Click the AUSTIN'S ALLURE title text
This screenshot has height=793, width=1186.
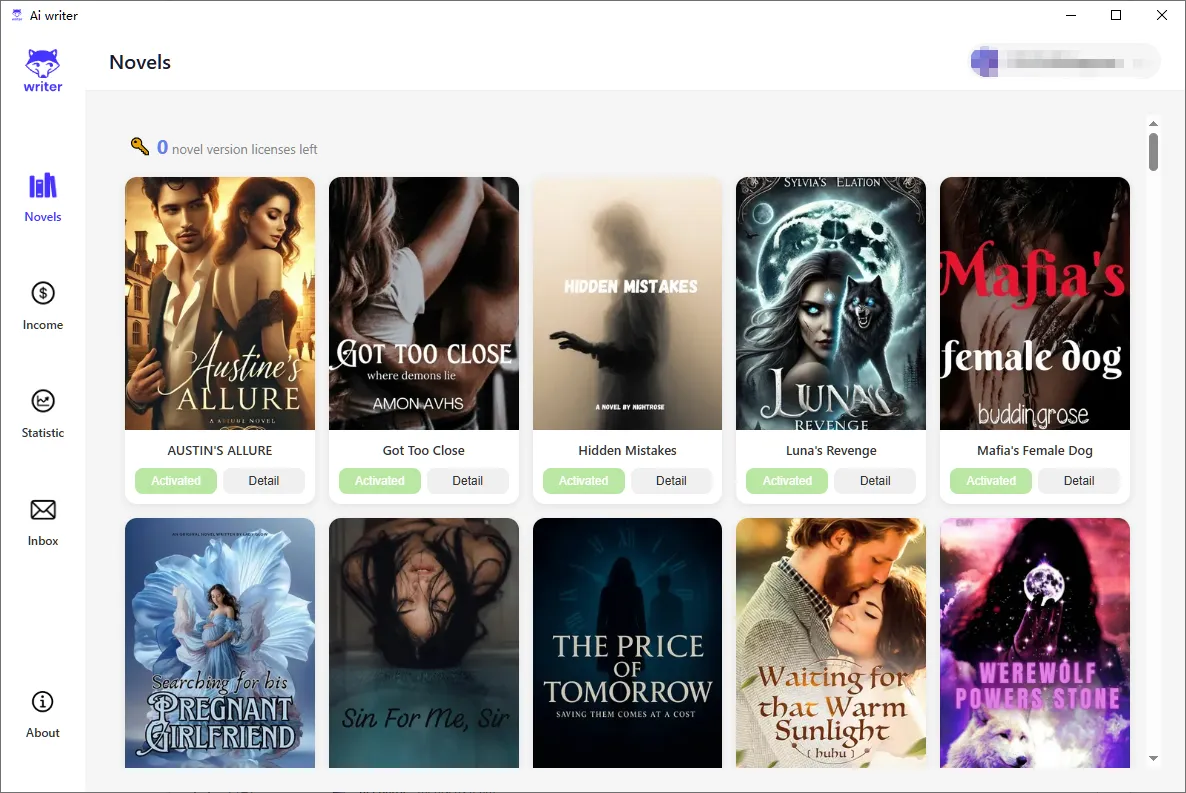[219, 450]
